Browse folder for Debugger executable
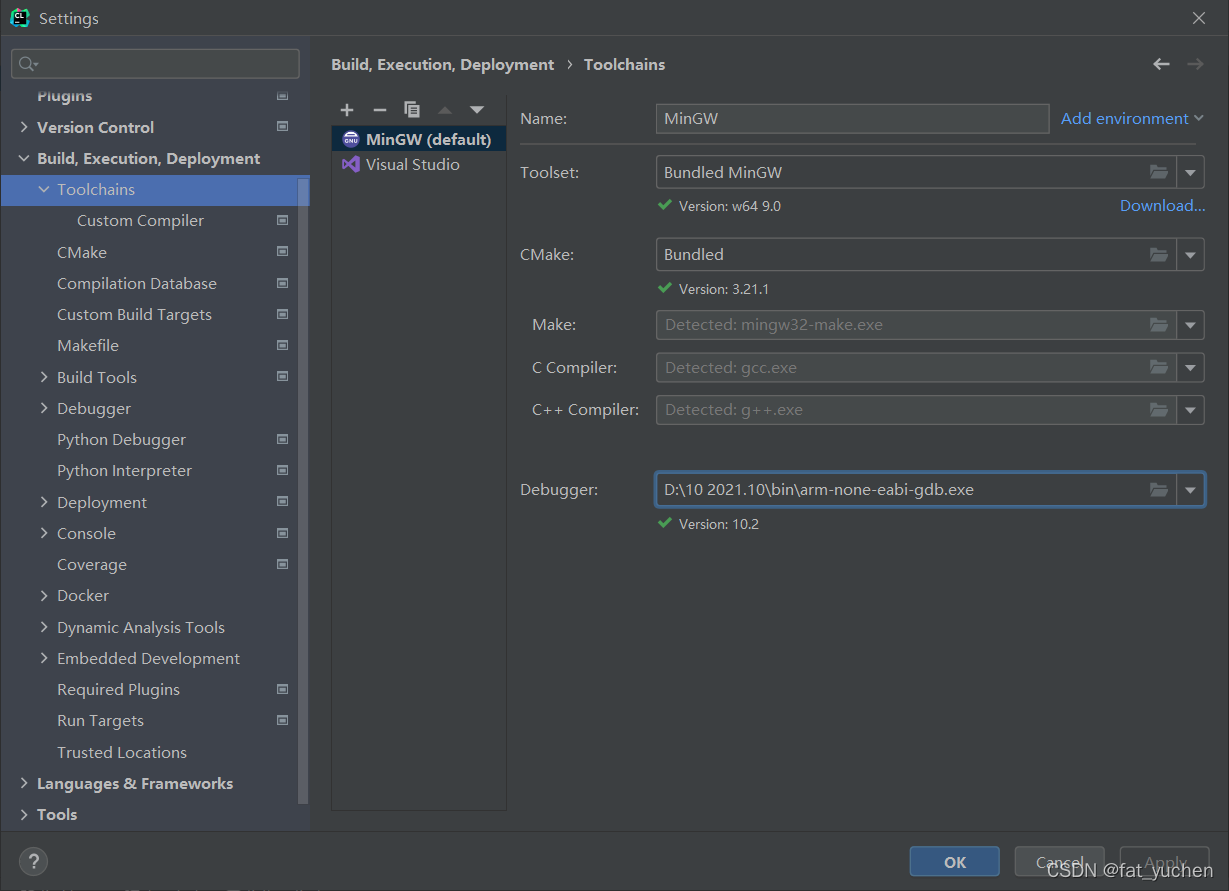The height and width of the screenshot is (891, 1229). [1159, 490]
